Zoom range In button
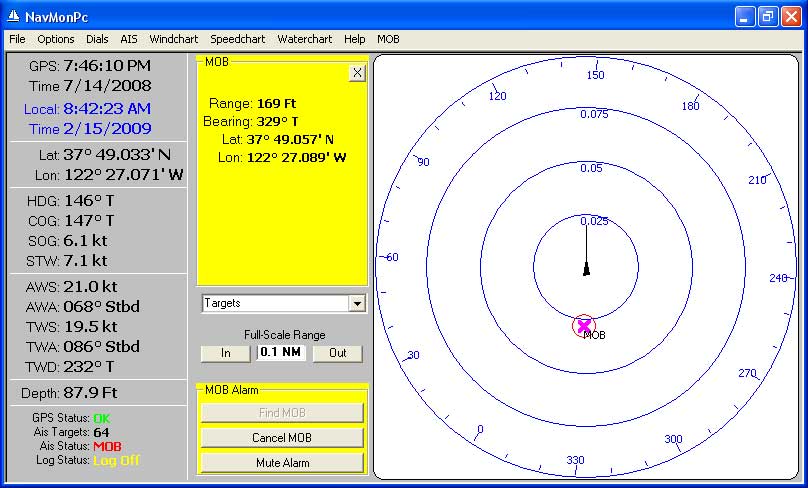 point(225,353)
